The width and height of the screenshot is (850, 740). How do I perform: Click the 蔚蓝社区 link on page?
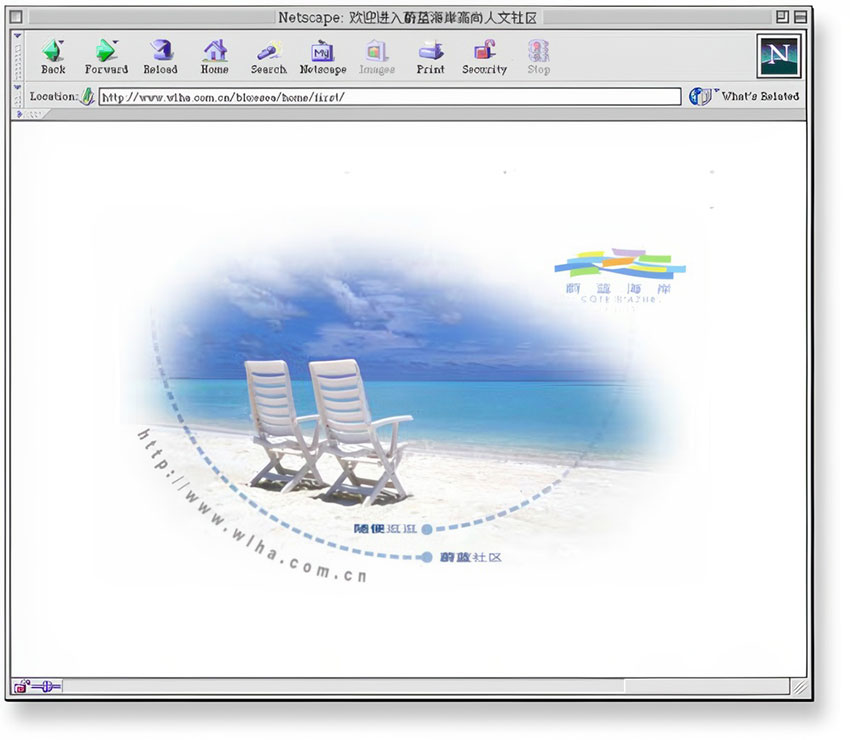[470, 557]
